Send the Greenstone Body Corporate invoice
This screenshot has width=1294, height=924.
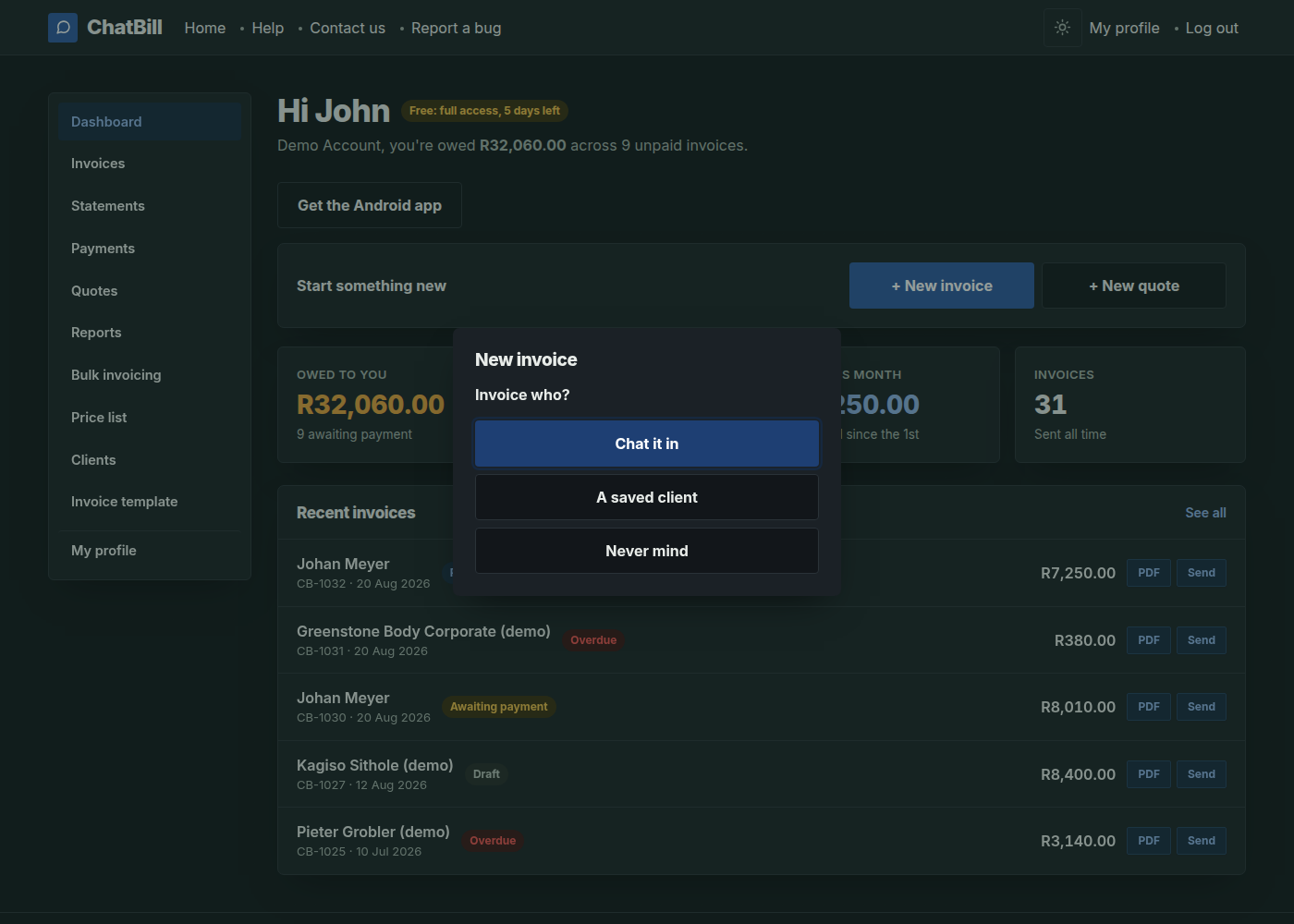(x=1202, y=640)
